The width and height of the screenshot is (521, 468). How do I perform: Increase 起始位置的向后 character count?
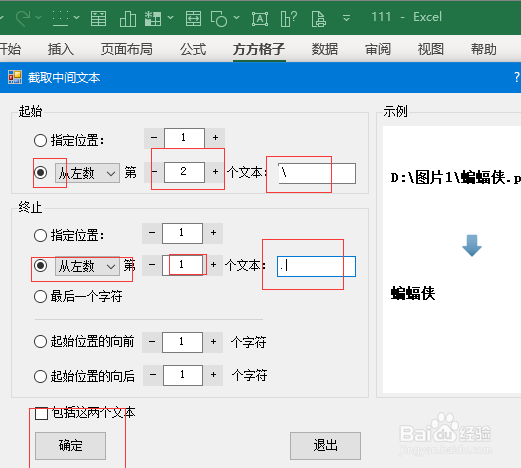[x=213, y=375]
